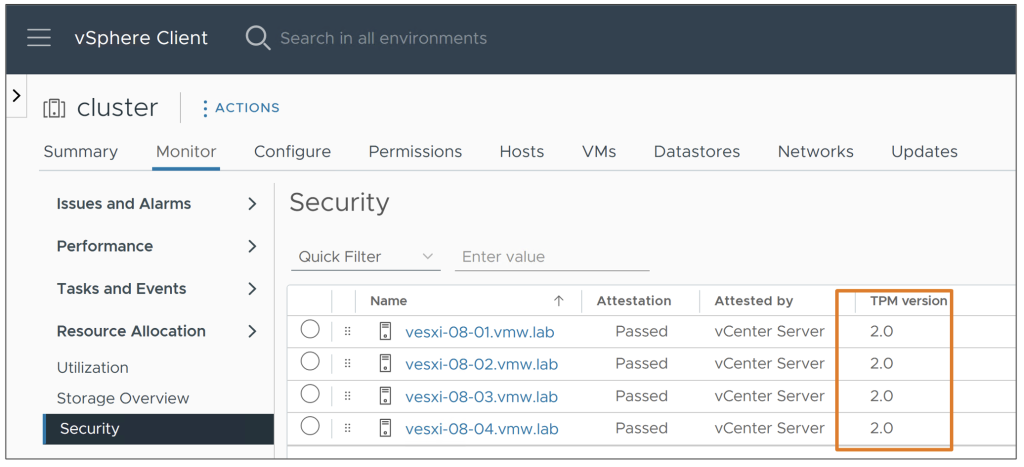The width and height of the screenshot is (1024, 467).
Task: Click host icon for vesxi-08-01.vmw.lab
Action: coord(385,331)
